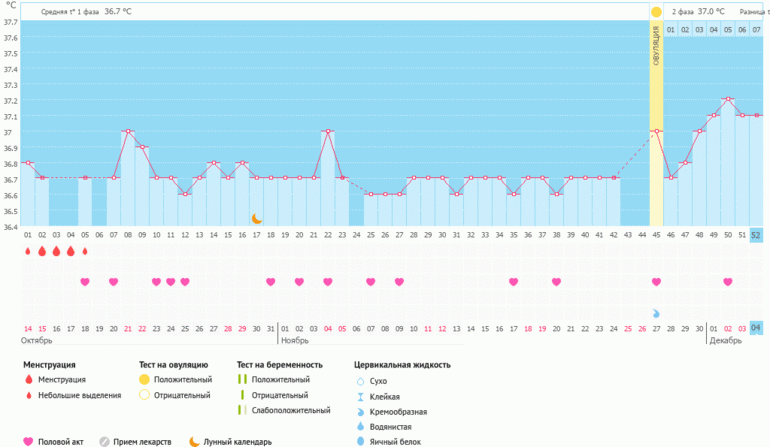770x447 pixels.
Task: Select the temperature point on cycle day 22
Action: (327, 131)
